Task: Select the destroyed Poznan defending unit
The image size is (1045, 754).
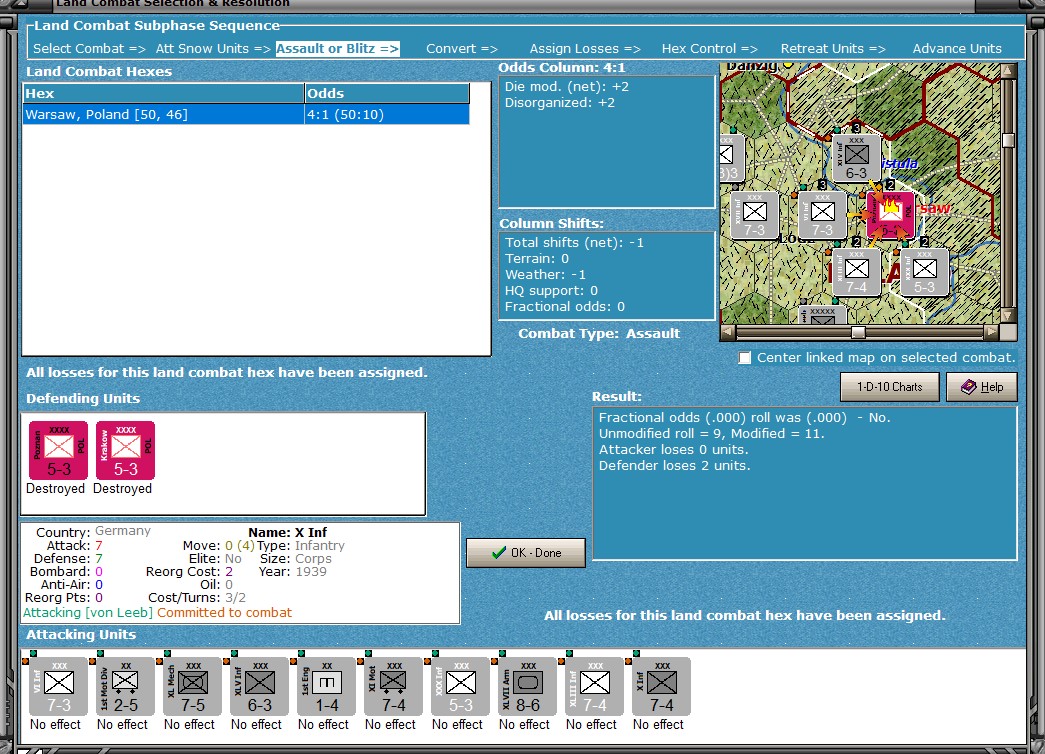Action: click(59, 450)
